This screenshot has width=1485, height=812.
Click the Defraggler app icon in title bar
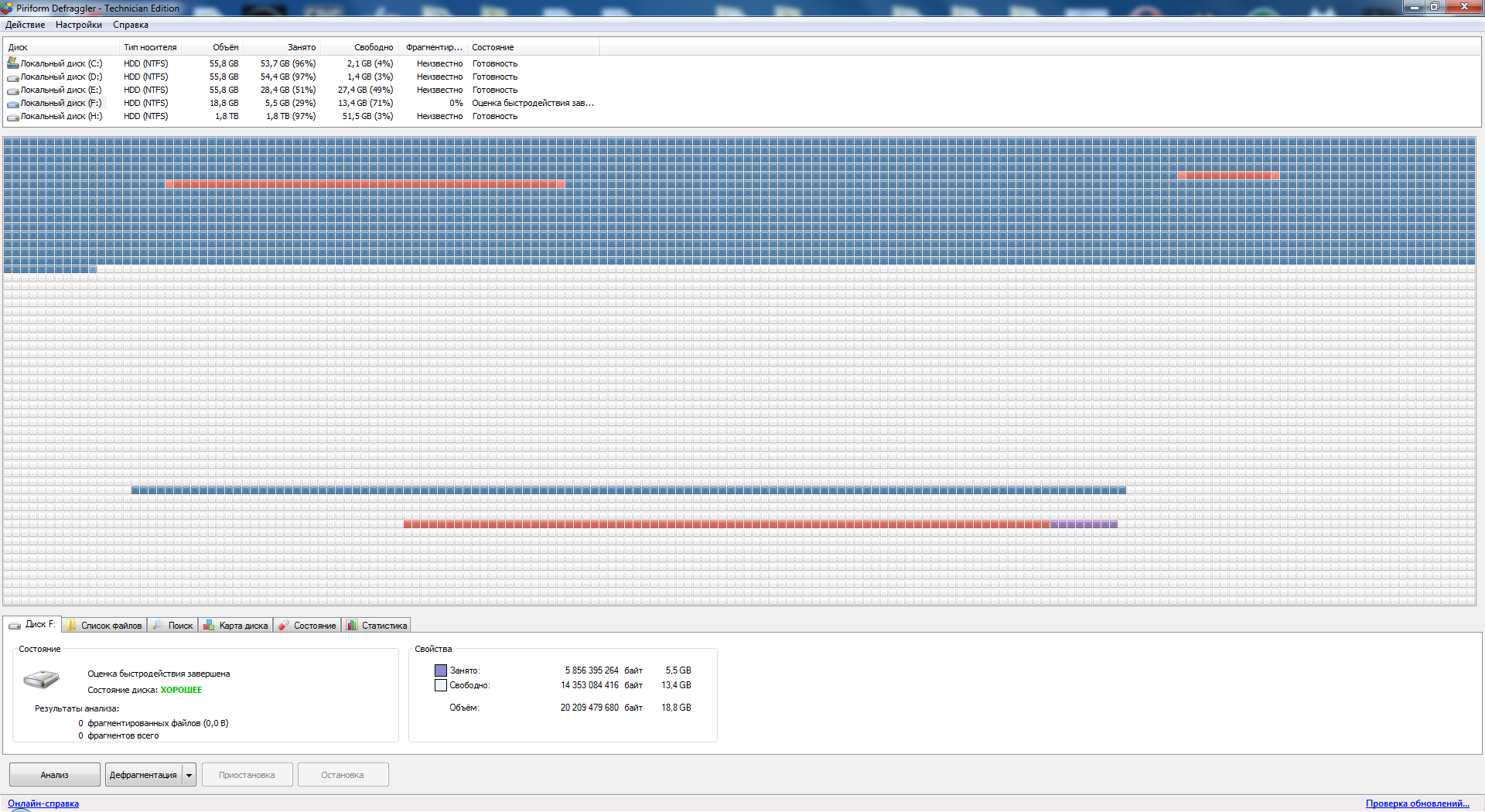click(x=7, y=9)
